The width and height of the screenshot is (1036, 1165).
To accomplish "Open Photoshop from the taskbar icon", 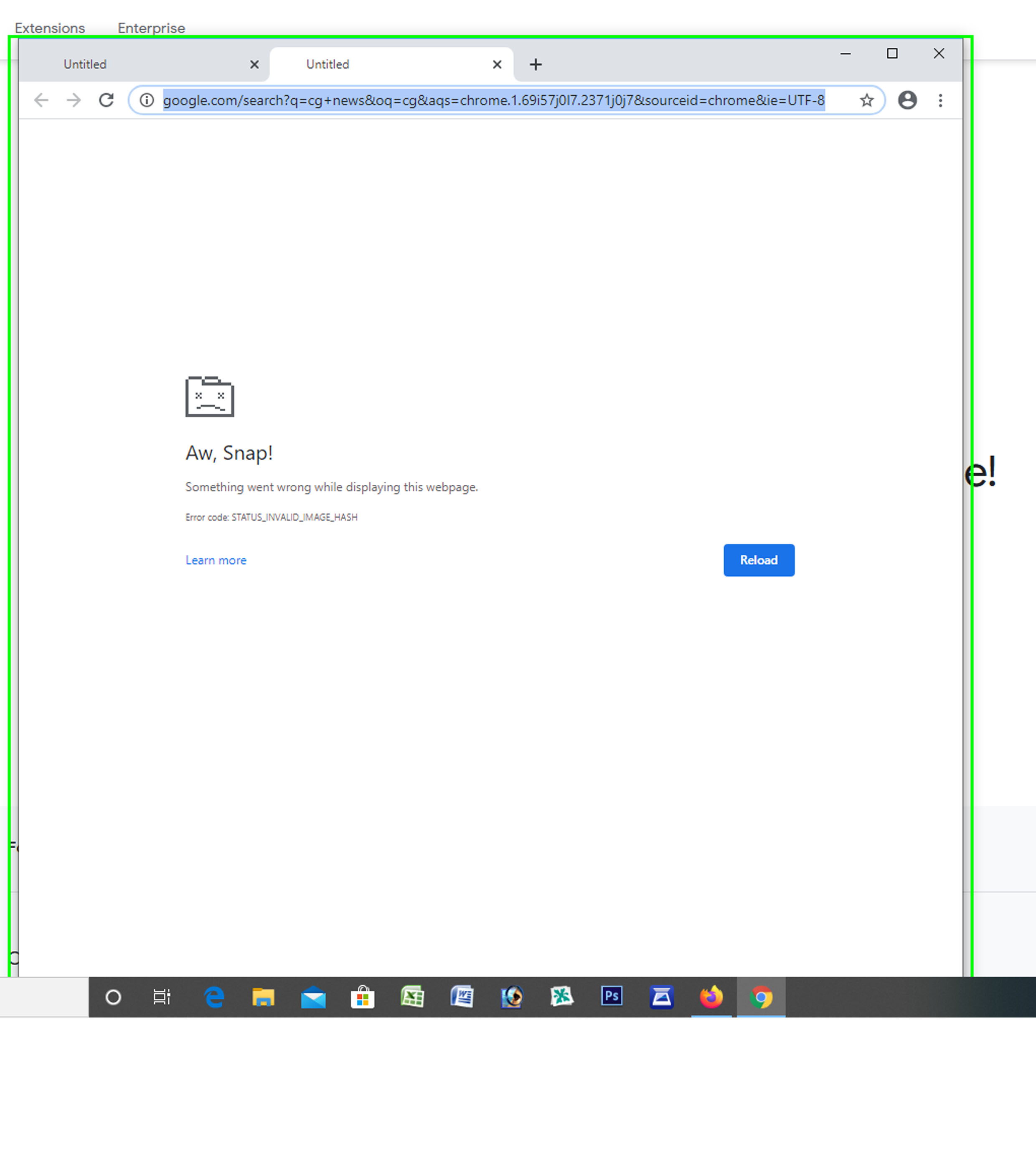I will click(611, 997).
